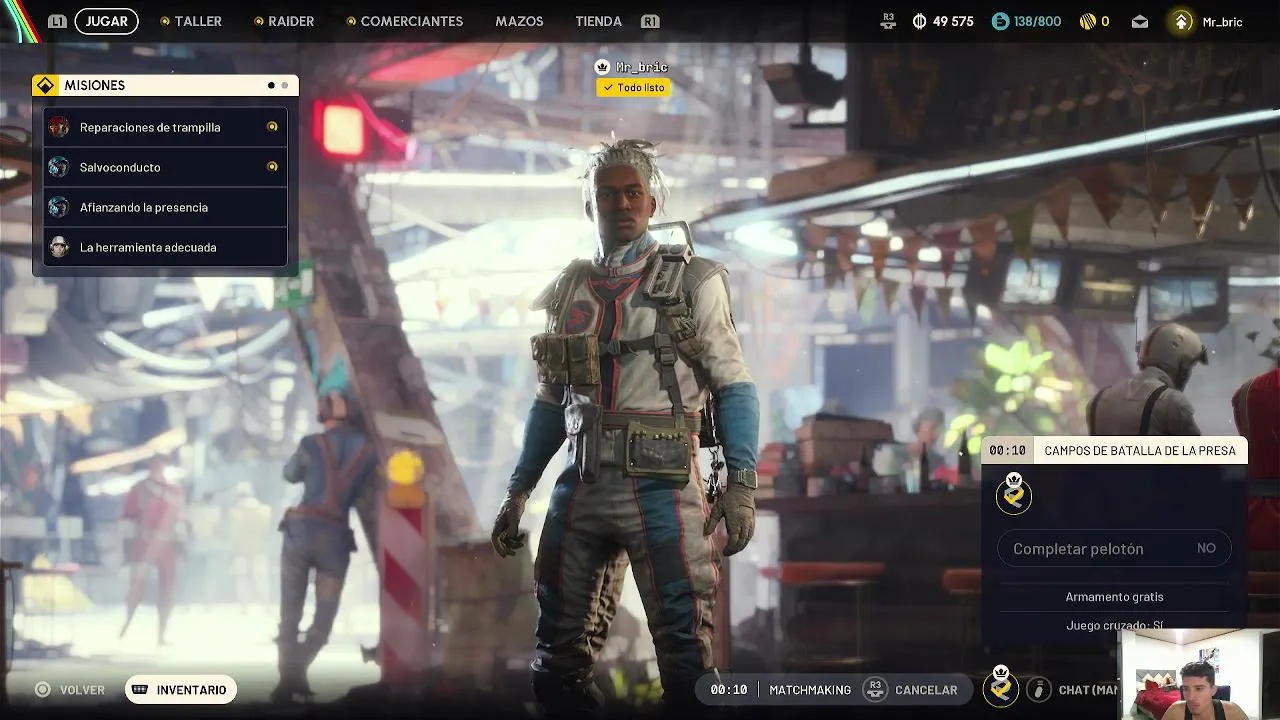
Task: Click the Afianzando la presencia trader portrait
Action: [x=59, y=207]
